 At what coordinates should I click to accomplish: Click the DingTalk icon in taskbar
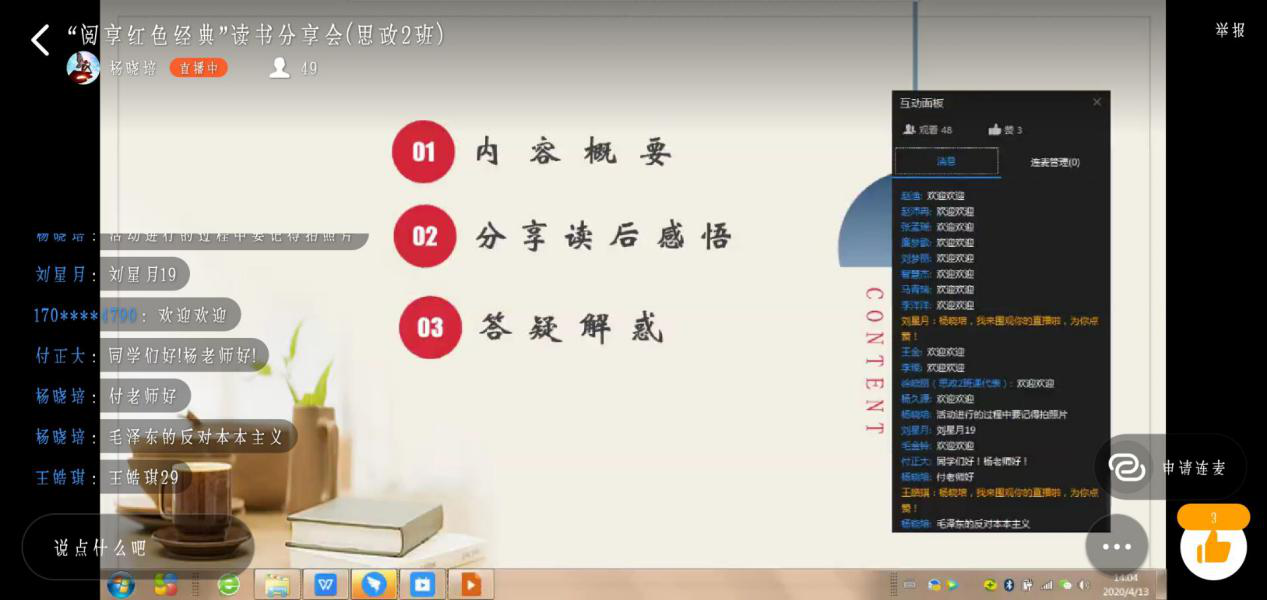[x=374, y=584]
